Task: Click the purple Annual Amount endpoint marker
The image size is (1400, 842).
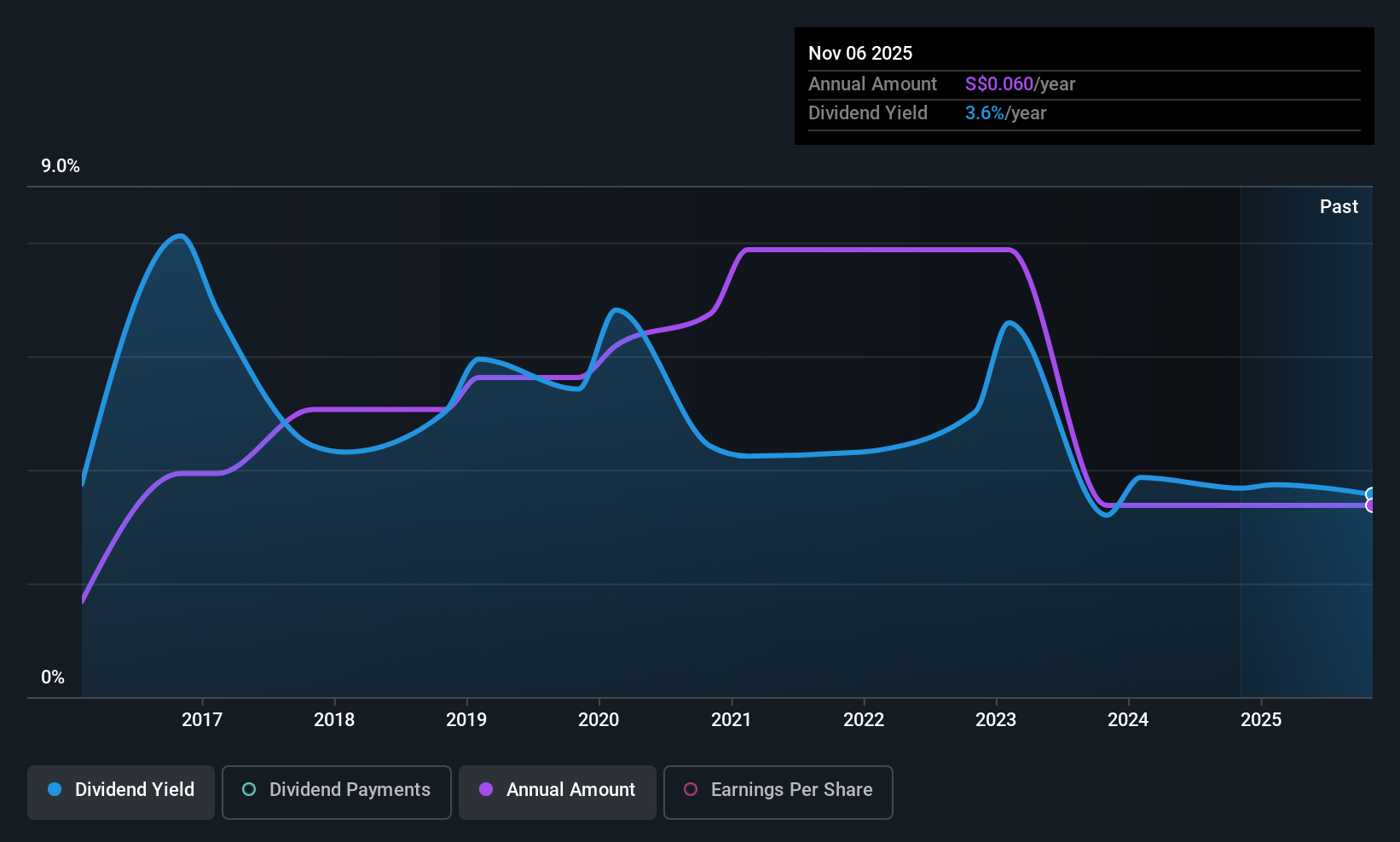Action: coord(1370,505)
